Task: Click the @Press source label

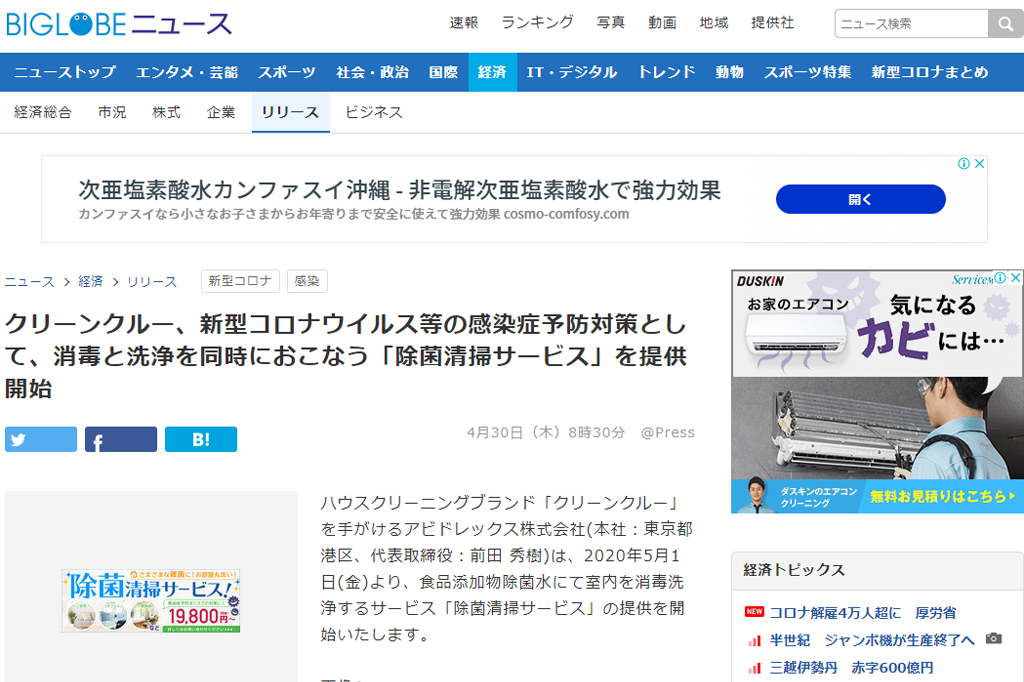Action: 667,432
